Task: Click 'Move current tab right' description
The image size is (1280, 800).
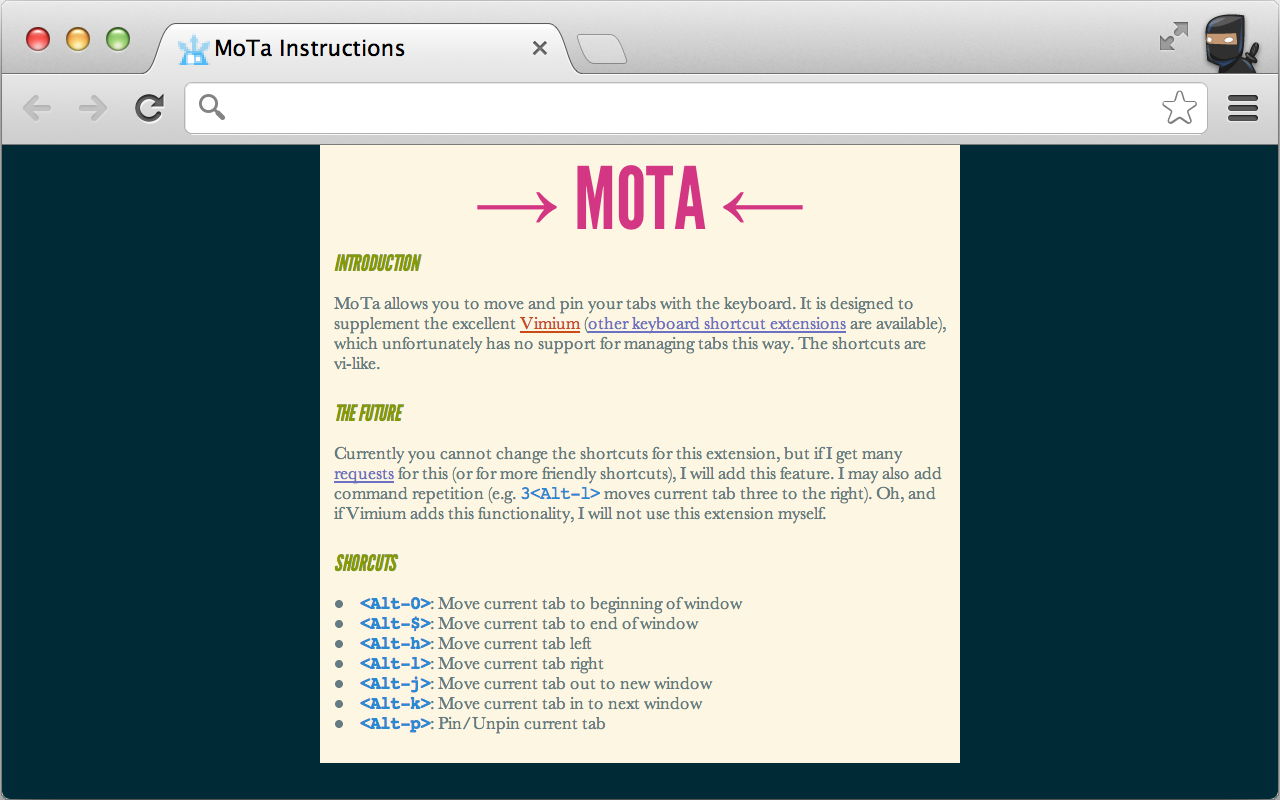Action: coord(521,664)
